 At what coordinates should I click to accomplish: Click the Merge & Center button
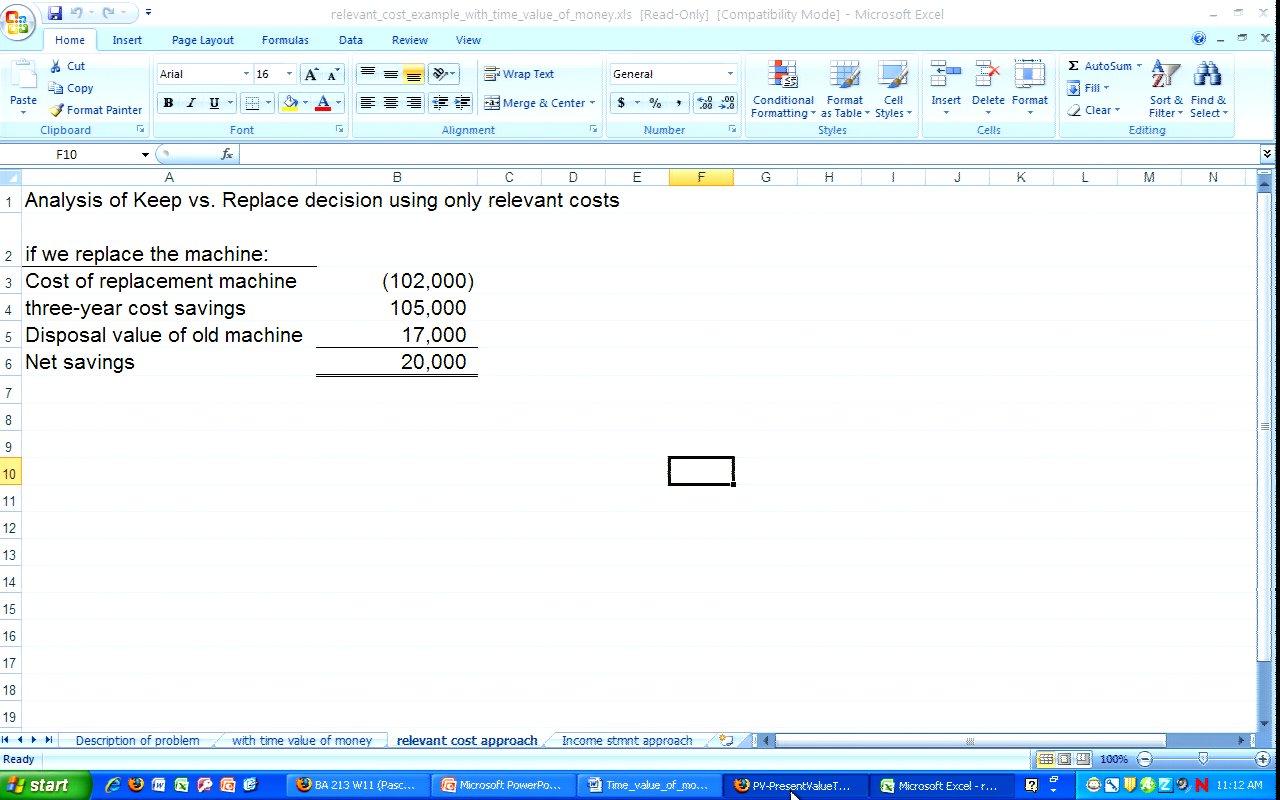click(539, 103)
